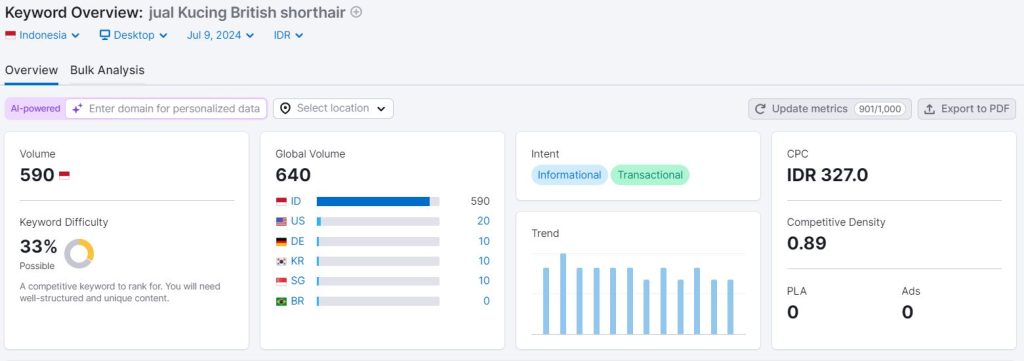Click the location pin icon
1024x361 pixels.
tap(285, 108)
